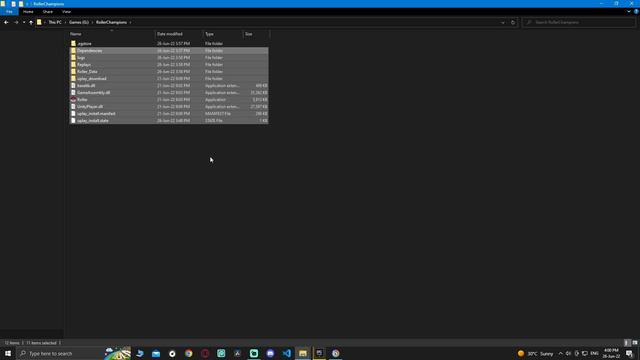Click RollerChampions breadcrumb segment

click(111, 22)
